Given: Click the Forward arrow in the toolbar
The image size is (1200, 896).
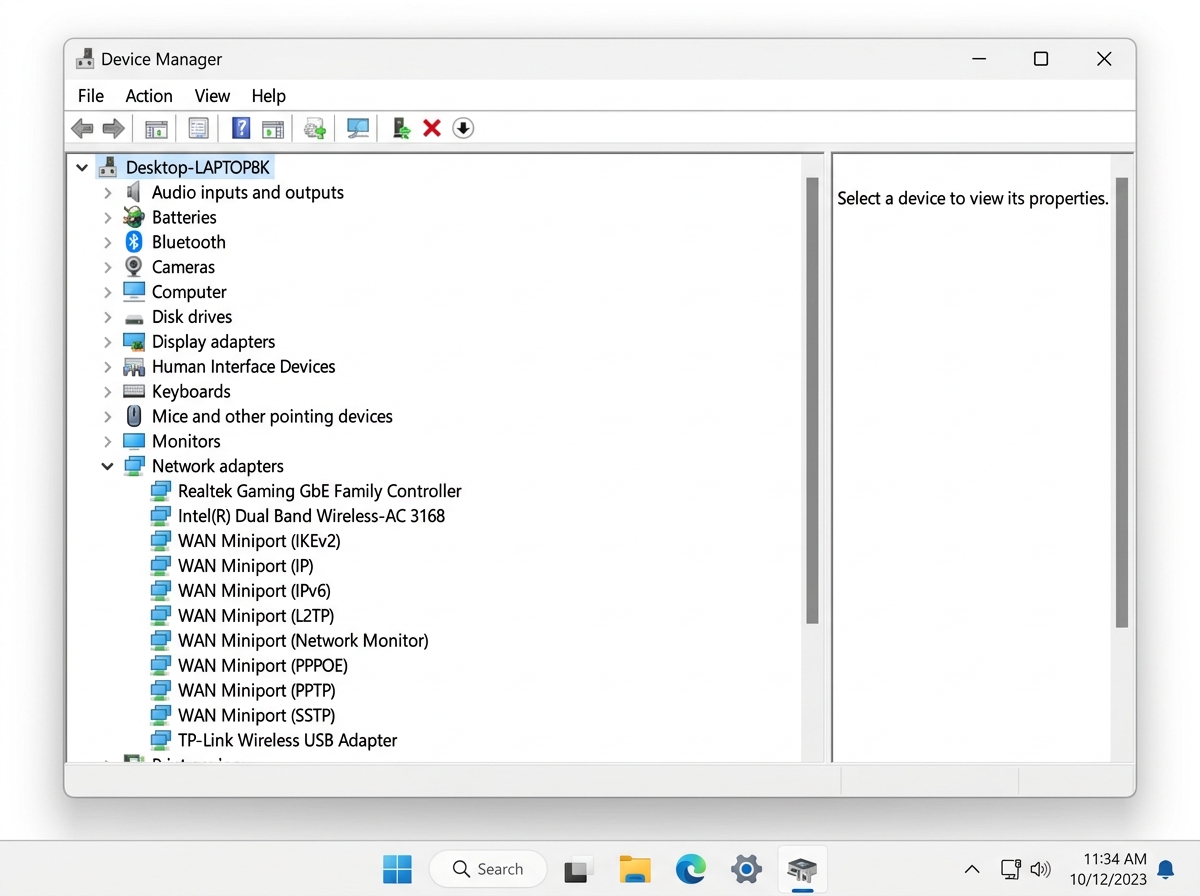Looking at the screenshot, I should click(x=113, y=128).
